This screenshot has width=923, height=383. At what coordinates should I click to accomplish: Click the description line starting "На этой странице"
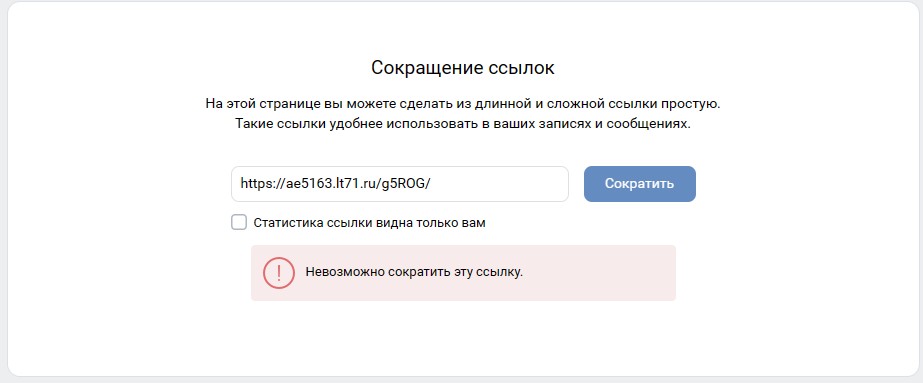point(463,104)
